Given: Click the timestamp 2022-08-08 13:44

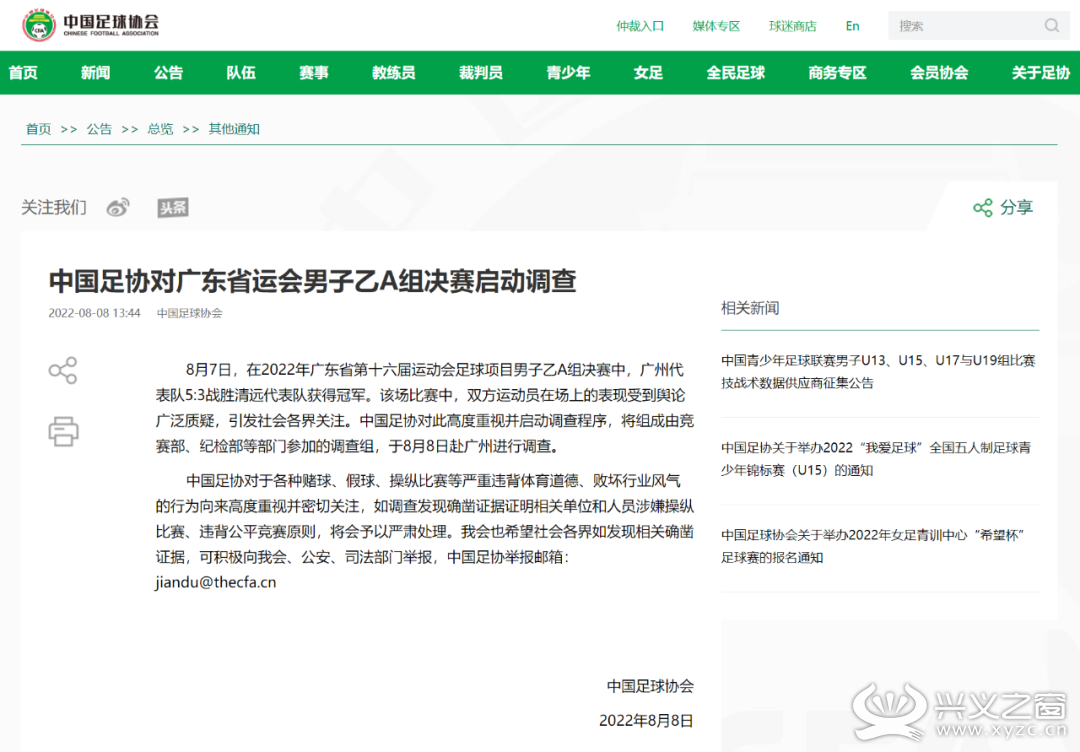Looking at the screenshot, I should pyautogui.click(x=94, y=313).
